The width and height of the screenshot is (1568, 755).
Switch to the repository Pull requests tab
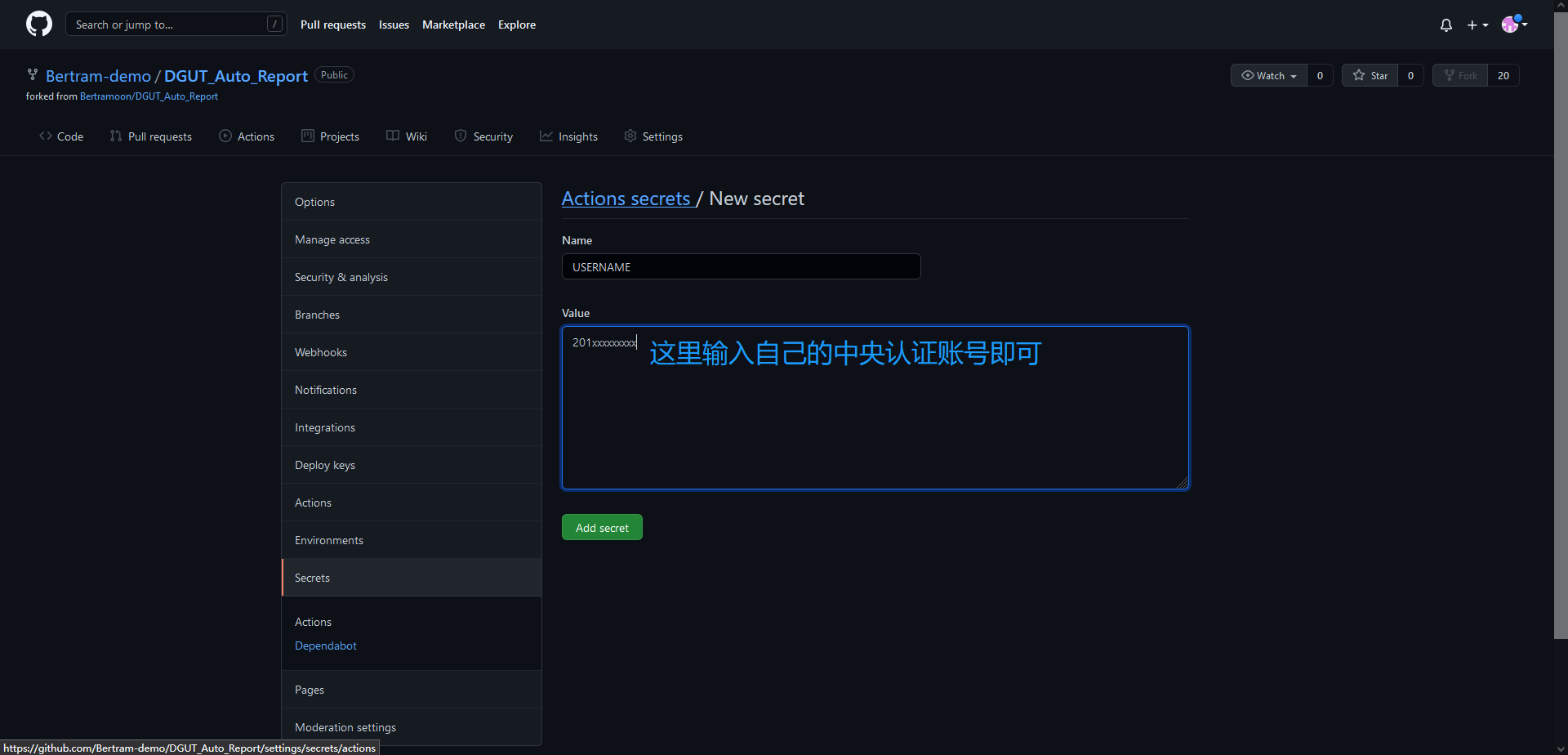(x=151, y=136)
